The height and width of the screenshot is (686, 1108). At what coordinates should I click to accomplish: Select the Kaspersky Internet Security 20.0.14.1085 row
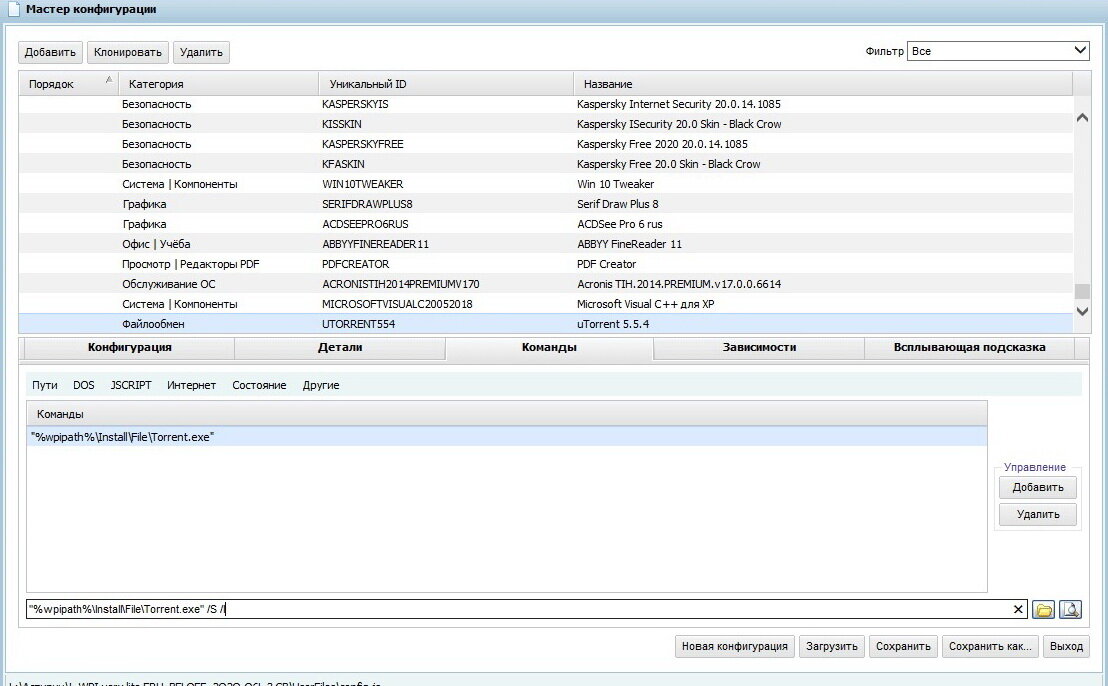546,104
